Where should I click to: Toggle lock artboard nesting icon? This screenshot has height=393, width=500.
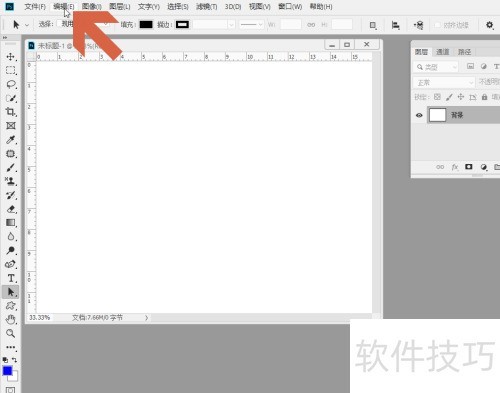click(x=473, y=97)
